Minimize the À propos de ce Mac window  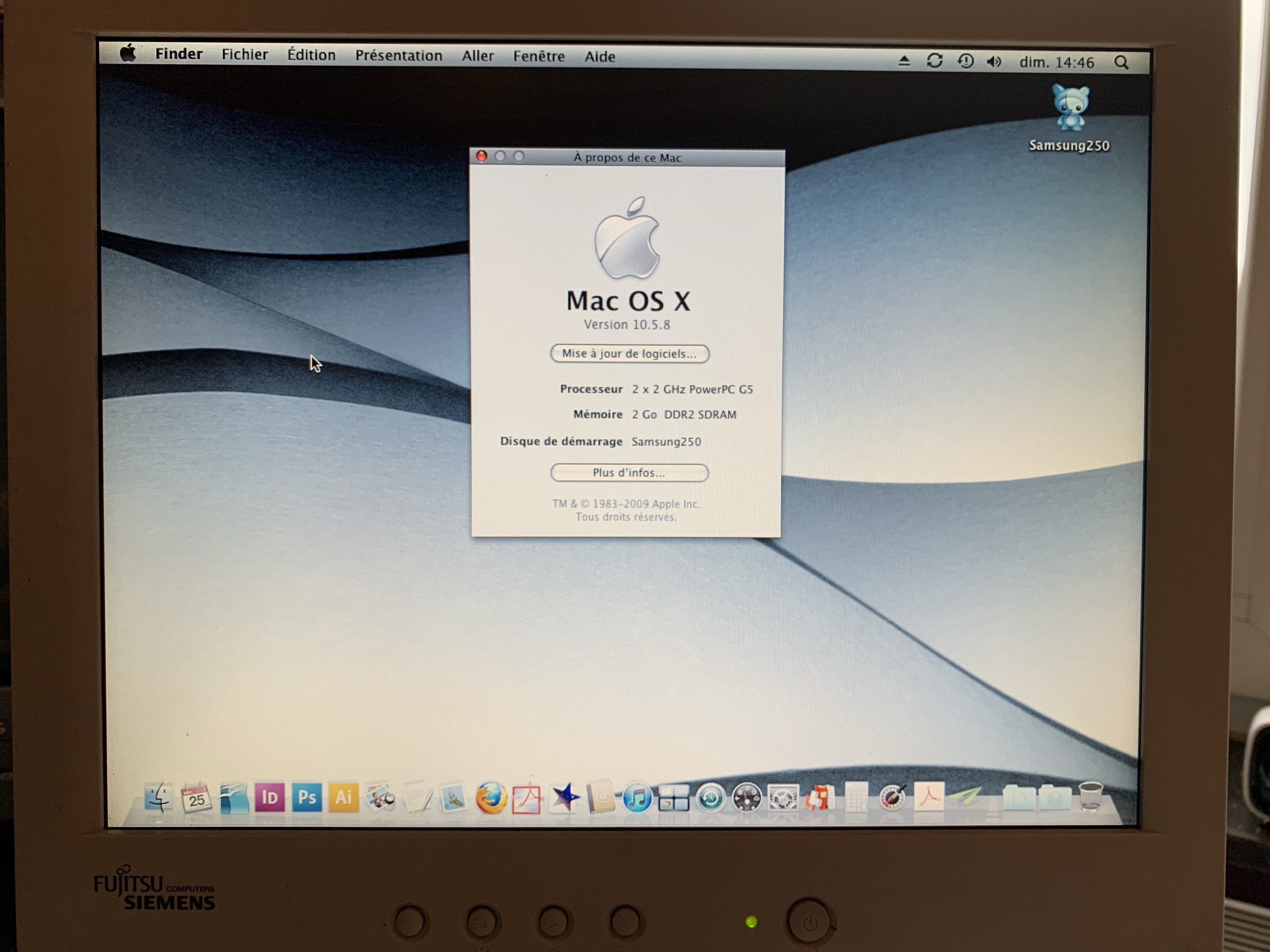tap(500, 156)
